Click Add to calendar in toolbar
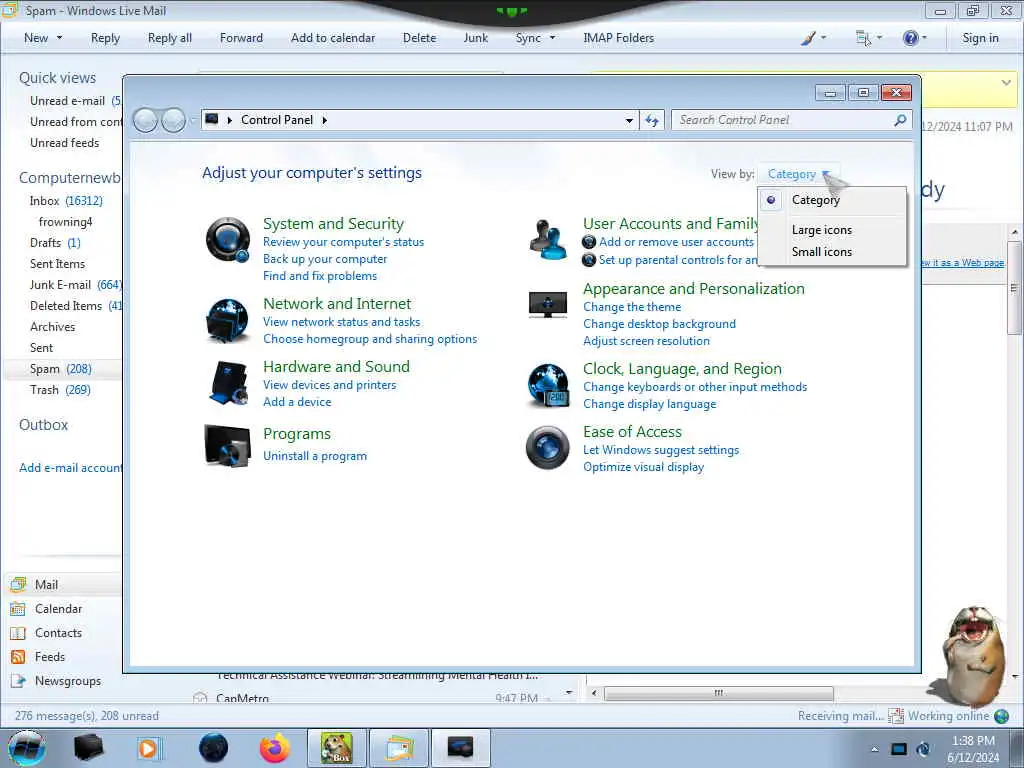1024x768 pixels. (x=333, y=38)
